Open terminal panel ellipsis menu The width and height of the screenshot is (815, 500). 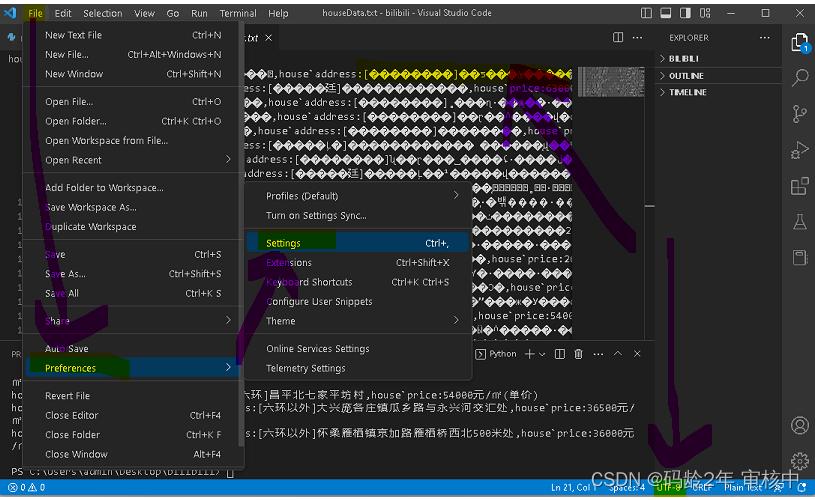598,354
